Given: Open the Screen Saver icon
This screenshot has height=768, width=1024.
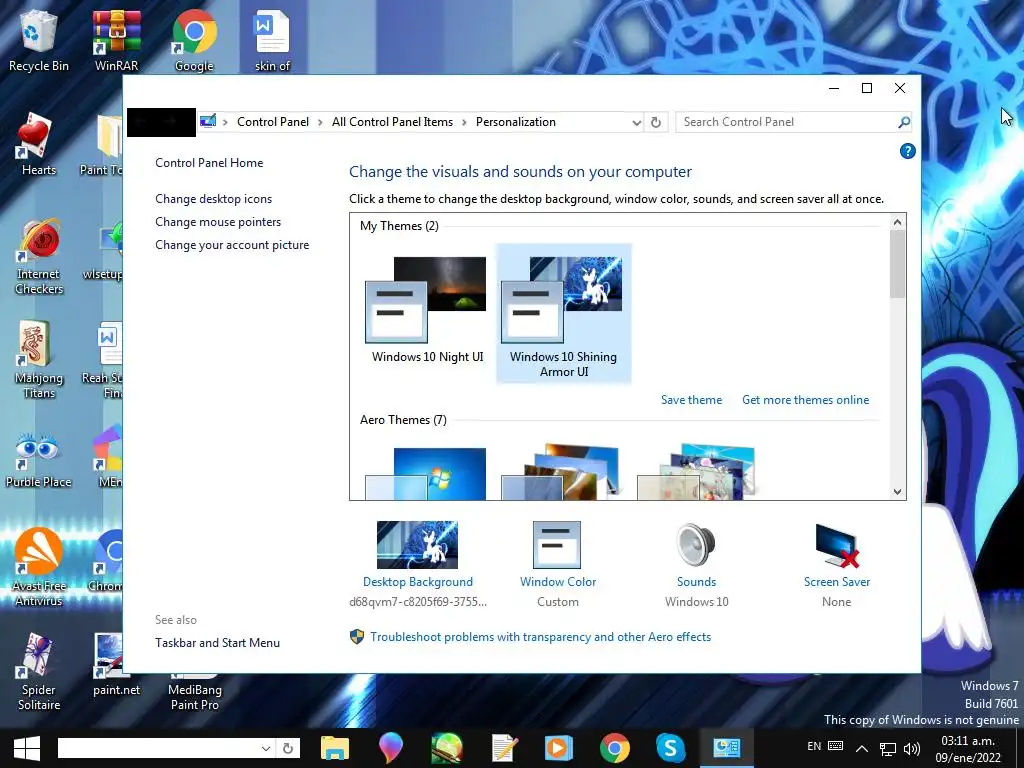Looking at the screenshot, I should 837,545.
